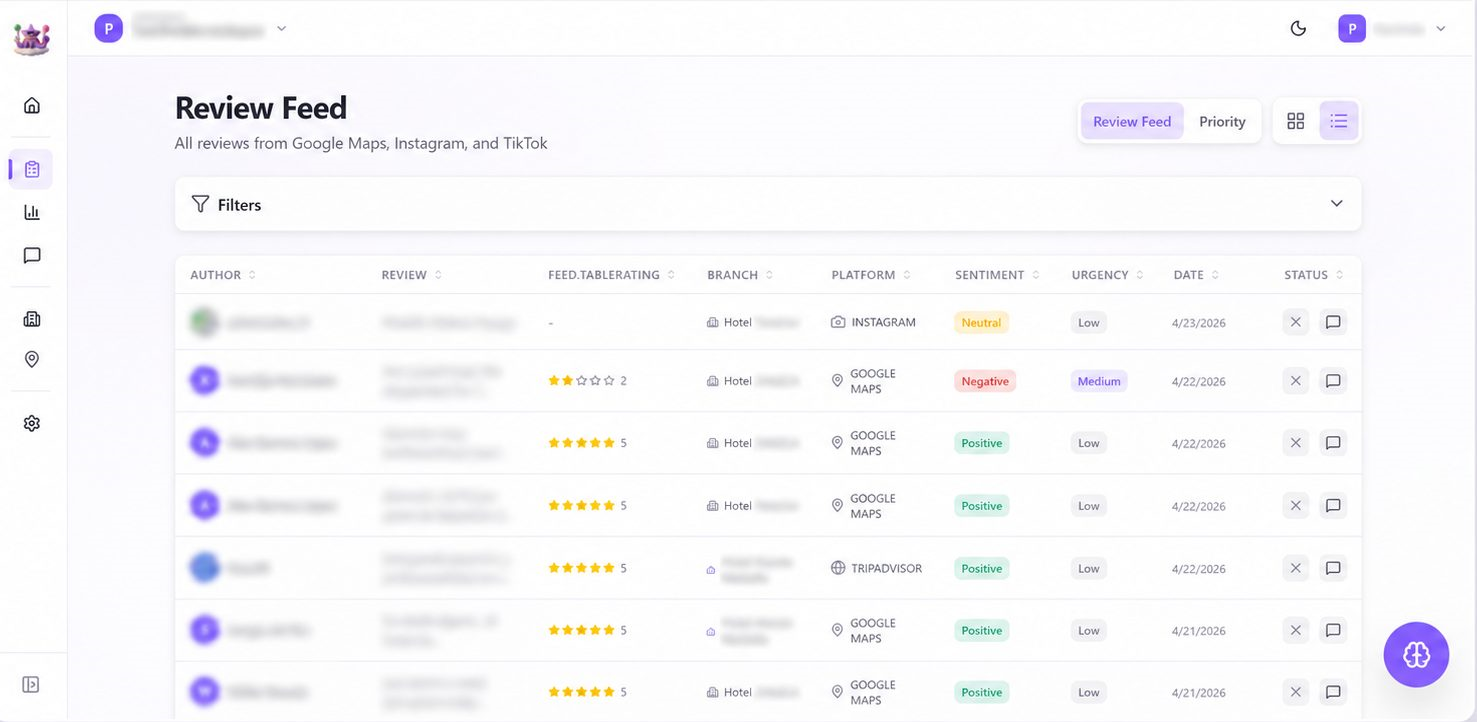Click the 2-star rating in Negative row
The height and width of the screenshot is (722, 1477).
coord(587,381)
